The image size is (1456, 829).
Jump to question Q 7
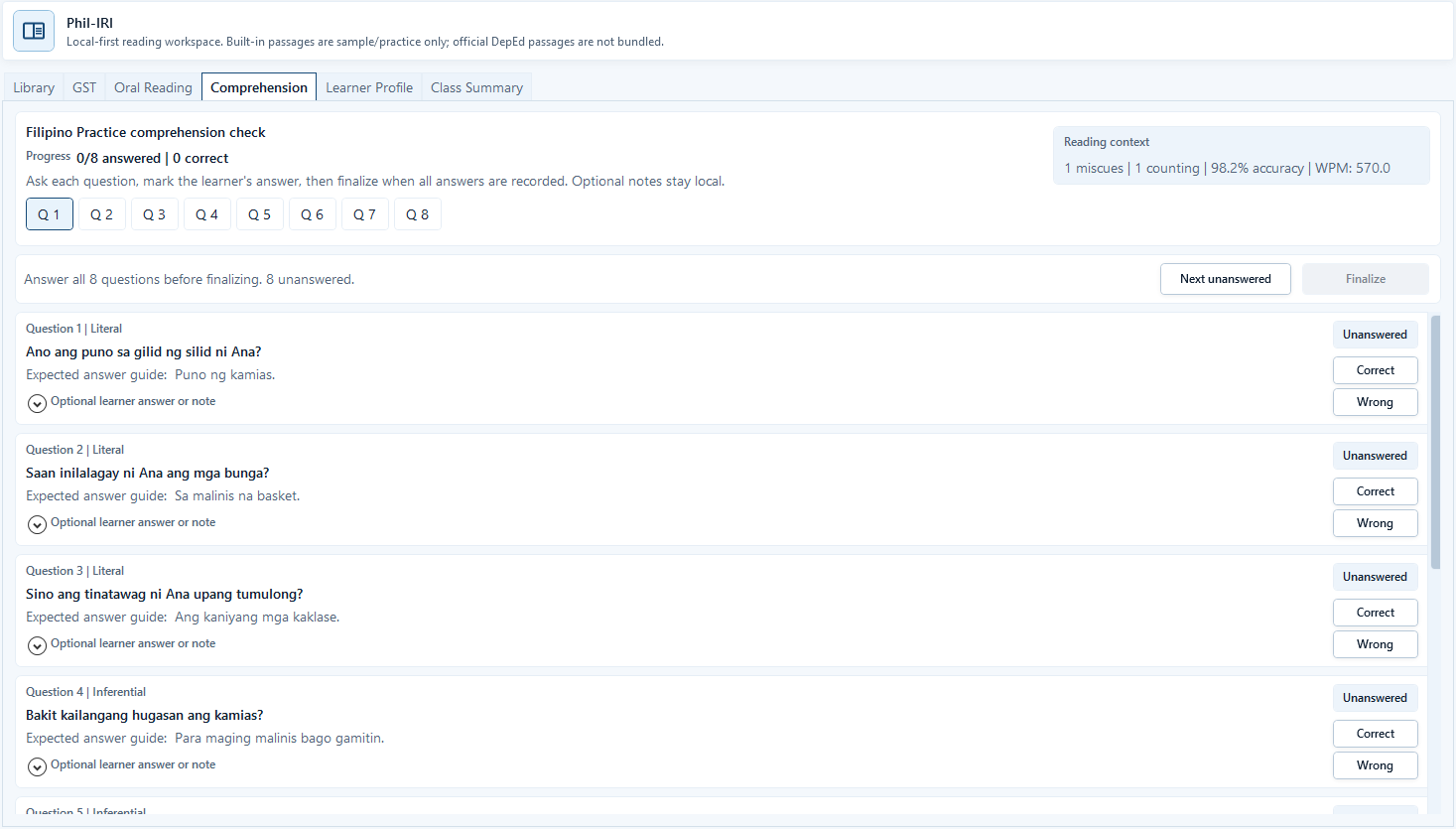tap(365, 214)
